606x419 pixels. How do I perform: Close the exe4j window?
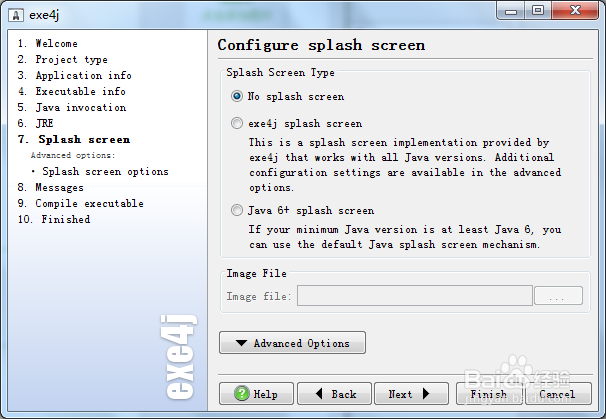tap(575, 11)
